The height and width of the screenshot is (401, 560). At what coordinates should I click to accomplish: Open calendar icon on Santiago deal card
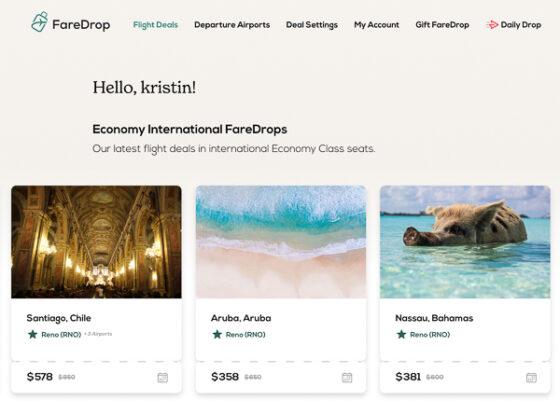pyautogui.click(x=162, y=377)
